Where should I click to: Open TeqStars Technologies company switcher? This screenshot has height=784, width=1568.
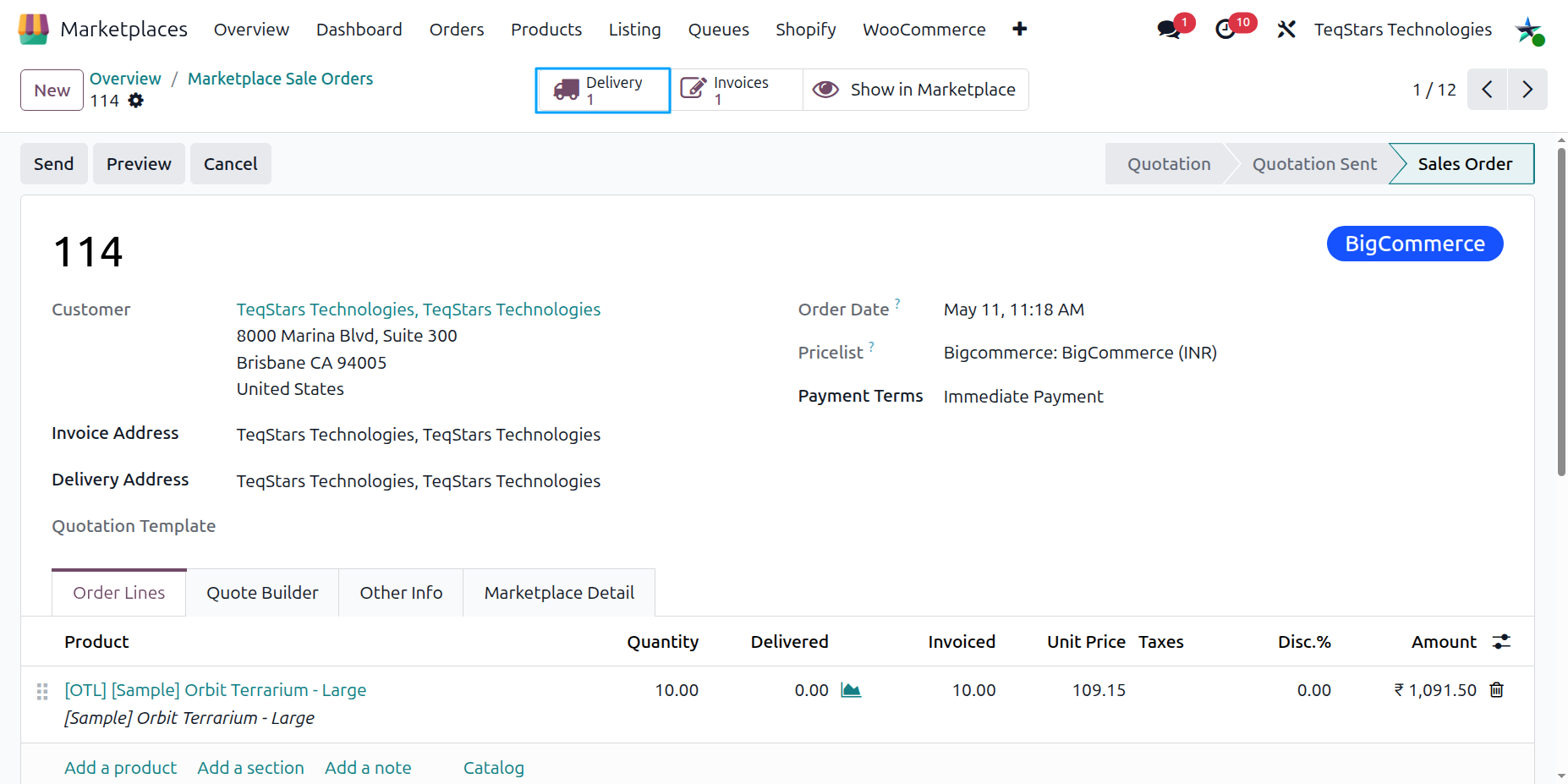tap(1403, 30)
